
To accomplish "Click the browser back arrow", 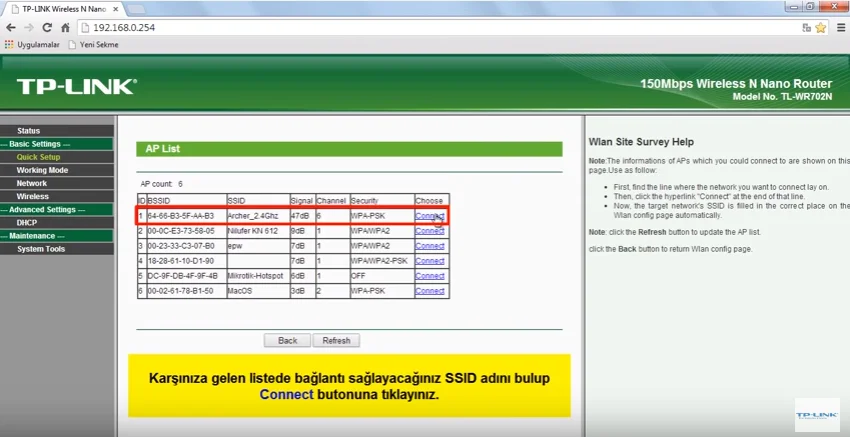I will (10, 27).
